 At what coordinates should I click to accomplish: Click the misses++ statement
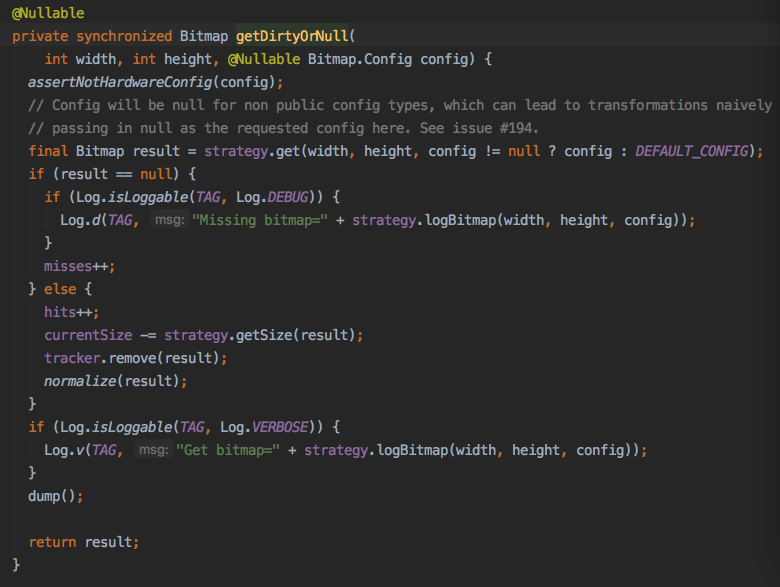coord(80,266)
